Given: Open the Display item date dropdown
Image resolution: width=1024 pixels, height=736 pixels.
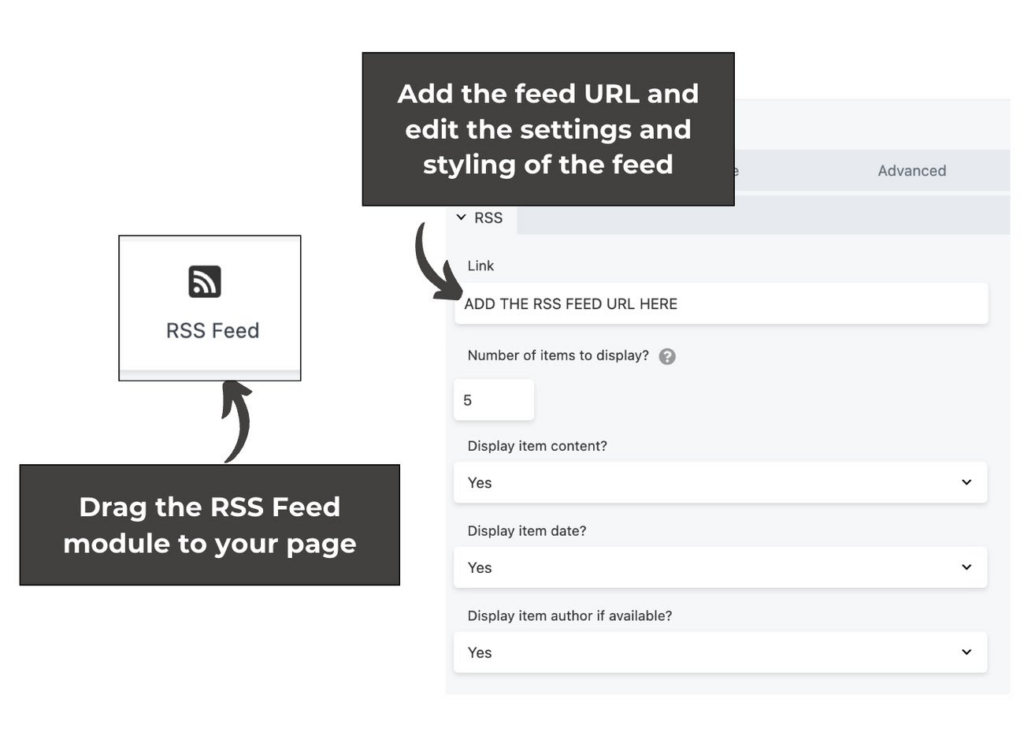Looking at the screenshot, I should click(720, 567).
